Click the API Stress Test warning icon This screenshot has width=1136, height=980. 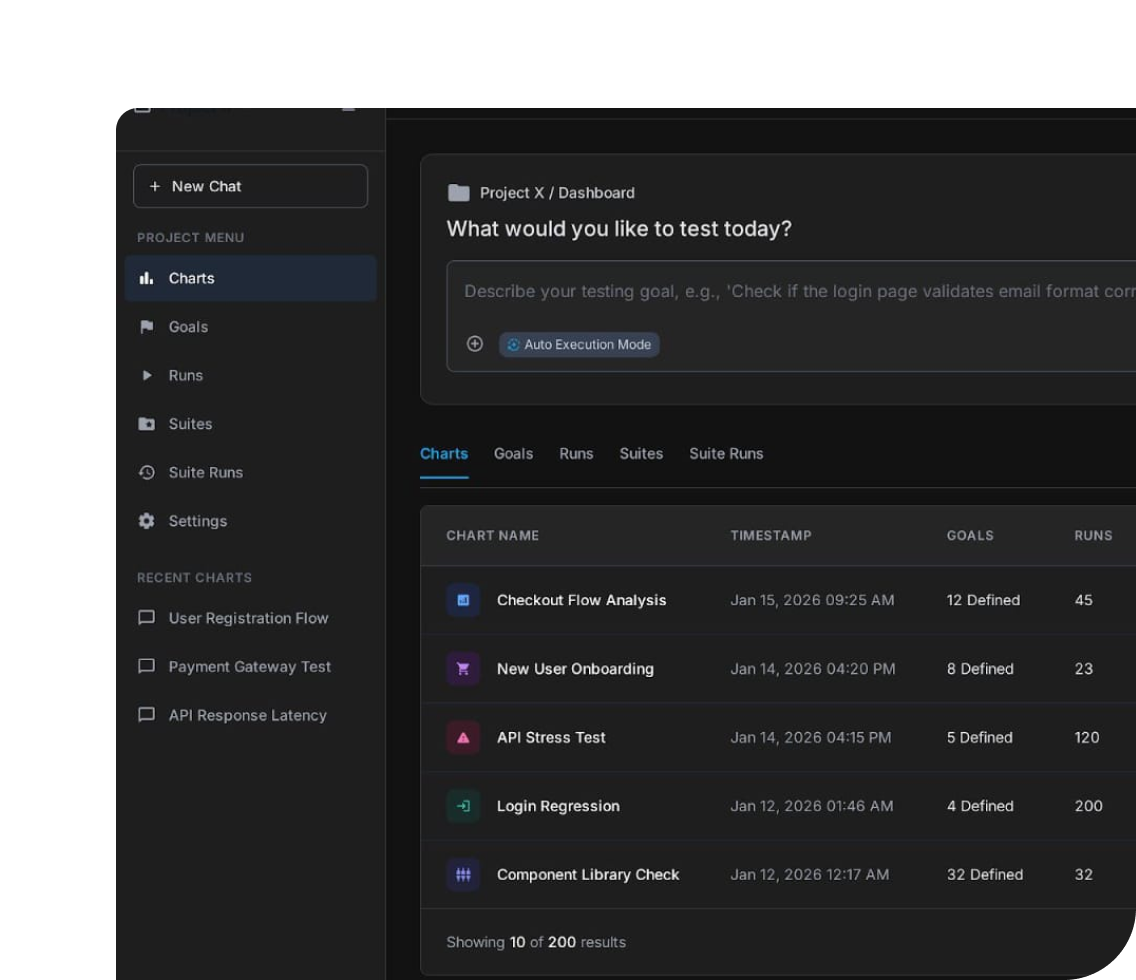coord(463,738)
